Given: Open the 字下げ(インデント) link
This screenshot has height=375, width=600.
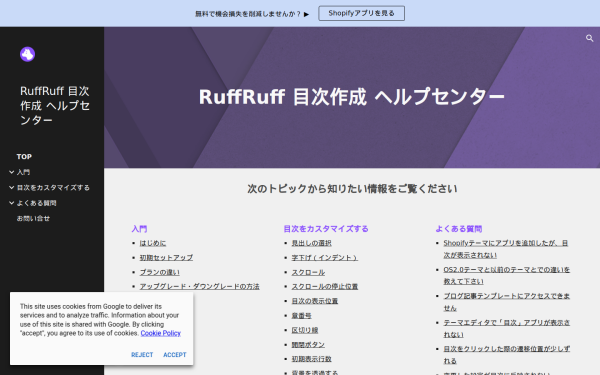Looking at the screenshot, I should tap(324, 258).
